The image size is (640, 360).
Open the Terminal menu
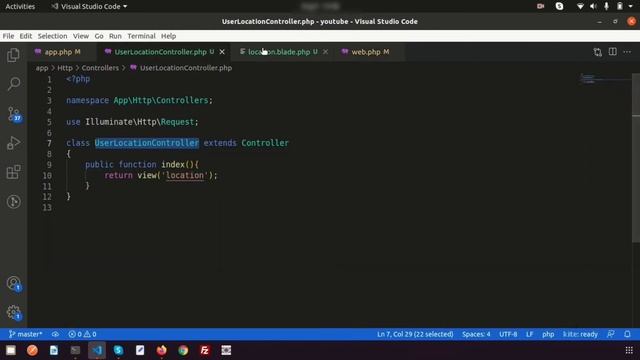pyautogui.click(x=141, y=36)
